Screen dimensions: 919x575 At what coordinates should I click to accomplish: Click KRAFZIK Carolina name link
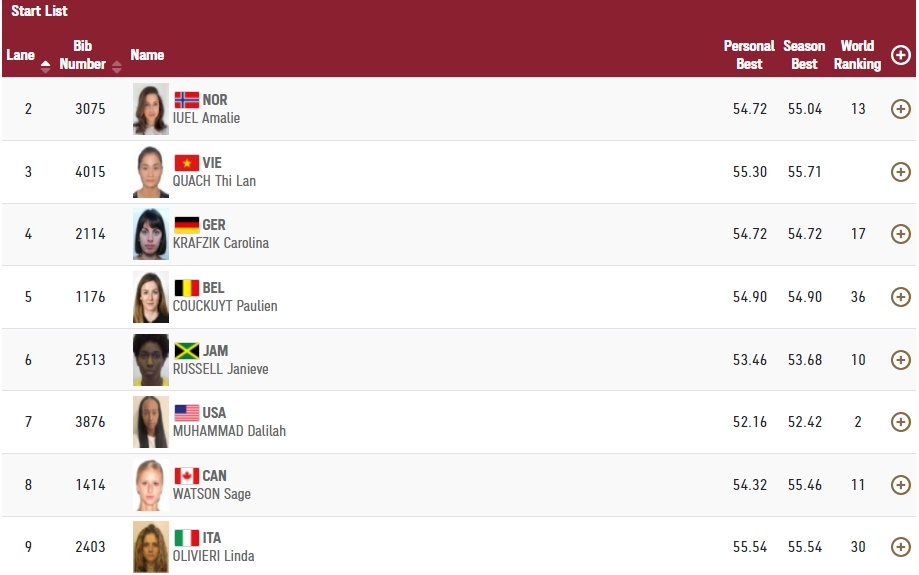pos(220,243)
